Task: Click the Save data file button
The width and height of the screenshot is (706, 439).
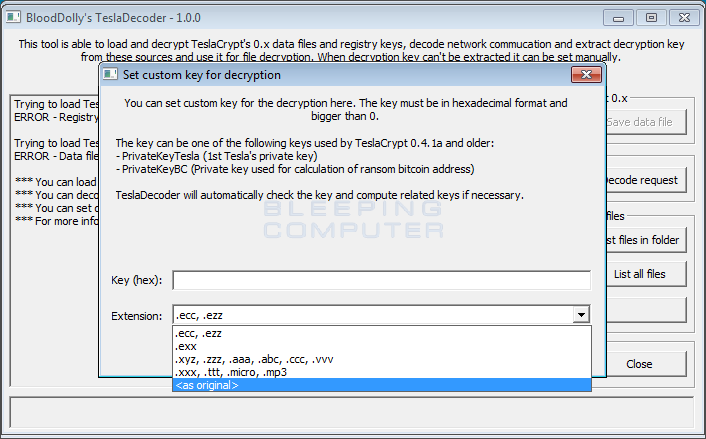Action: coord(646,122)
